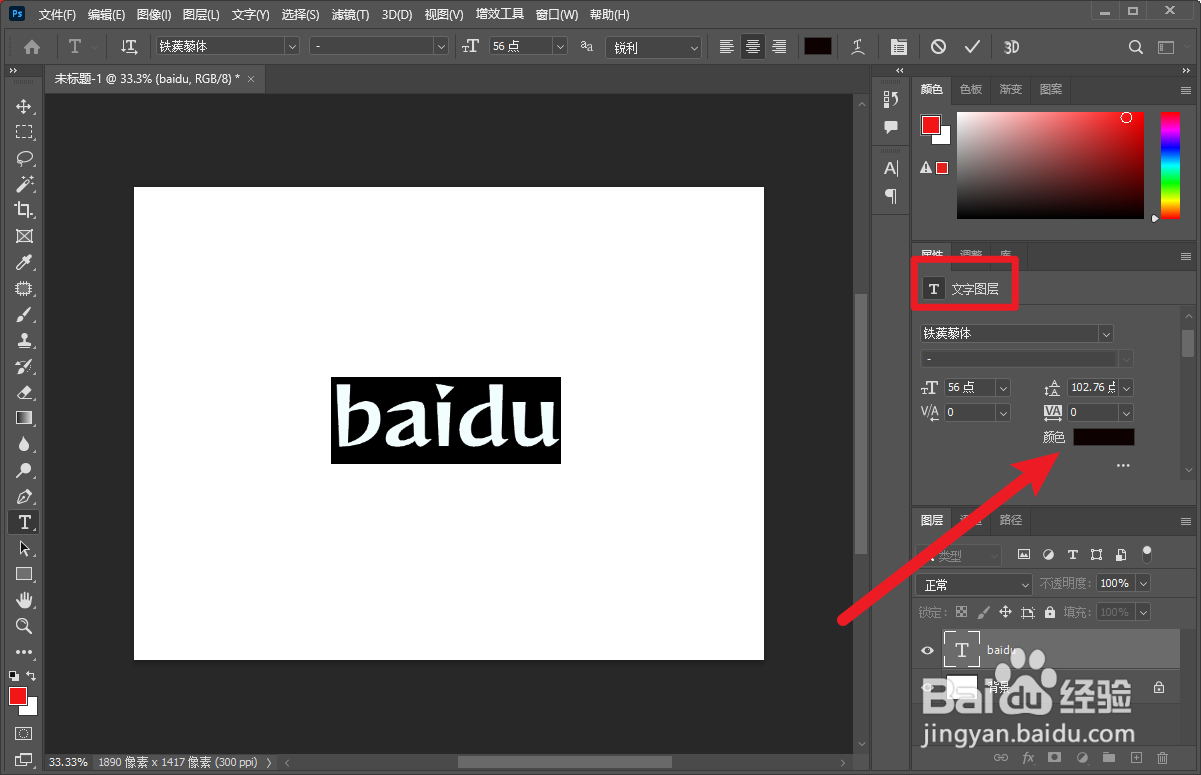Image resolution: width=1201 pixels, height=775 pixels.
Task: Open blend mode 正常 dropdown
Action: coord(974,584)
